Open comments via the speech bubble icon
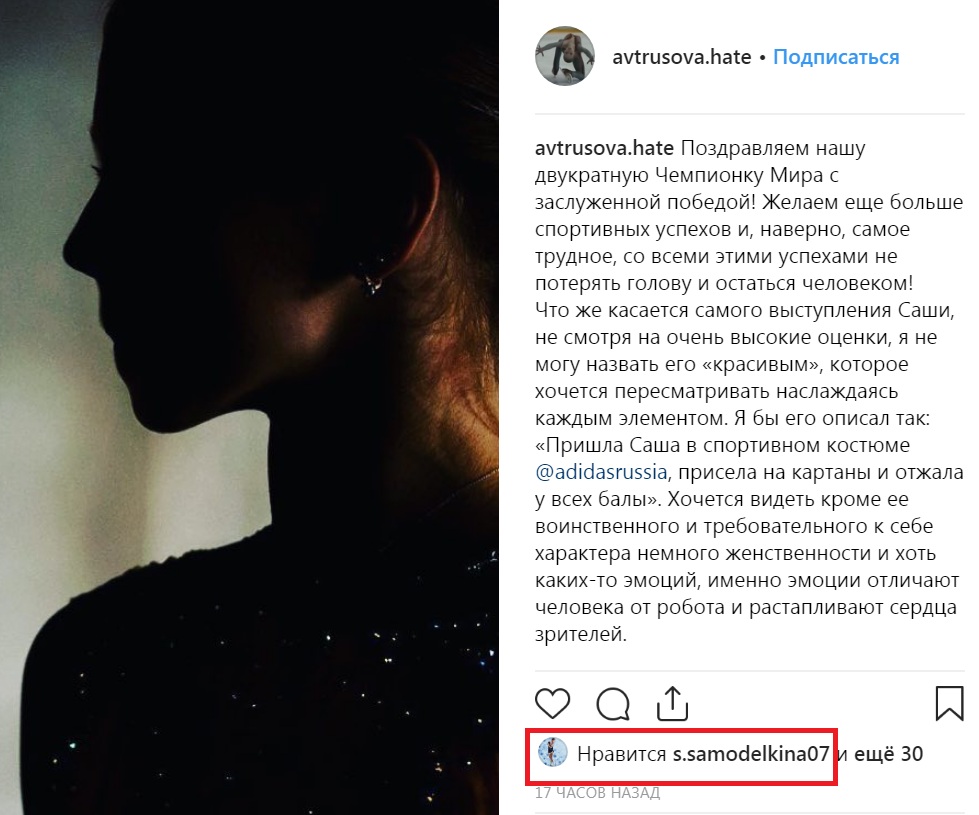979x815 pixels. coord(612,704)
